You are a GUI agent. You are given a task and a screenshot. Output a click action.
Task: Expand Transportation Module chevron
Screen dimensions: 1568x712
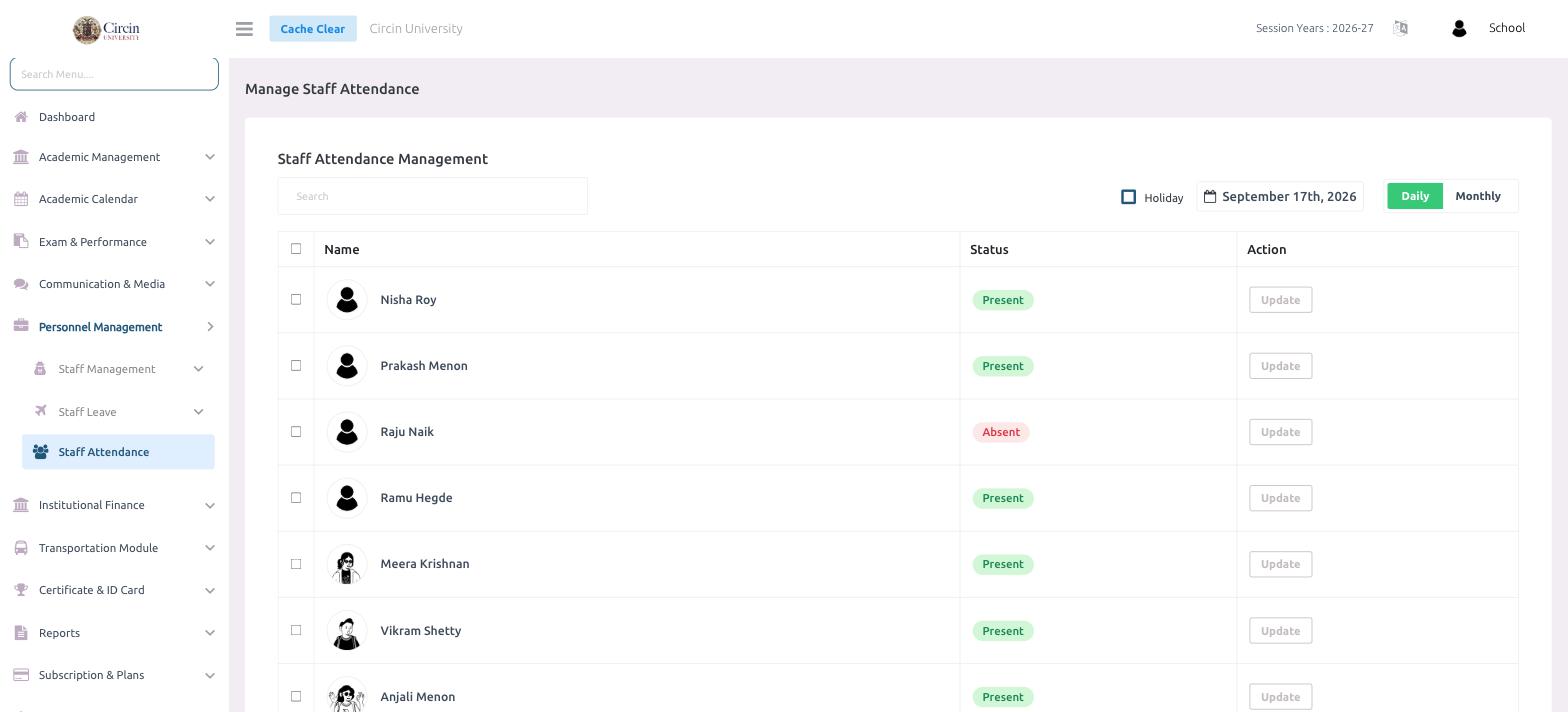click(x=210, y=548)
